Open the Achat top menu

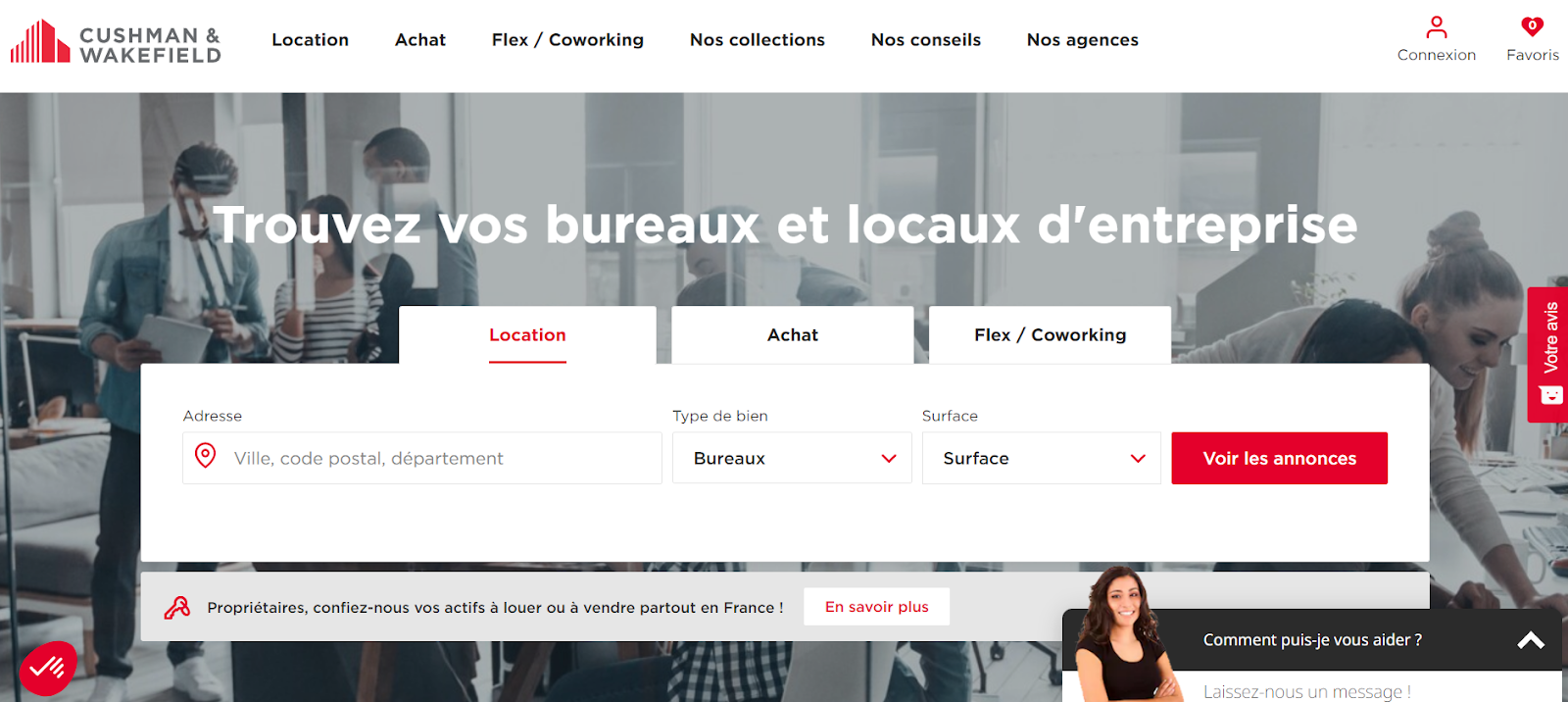click(x=420, y=40)
